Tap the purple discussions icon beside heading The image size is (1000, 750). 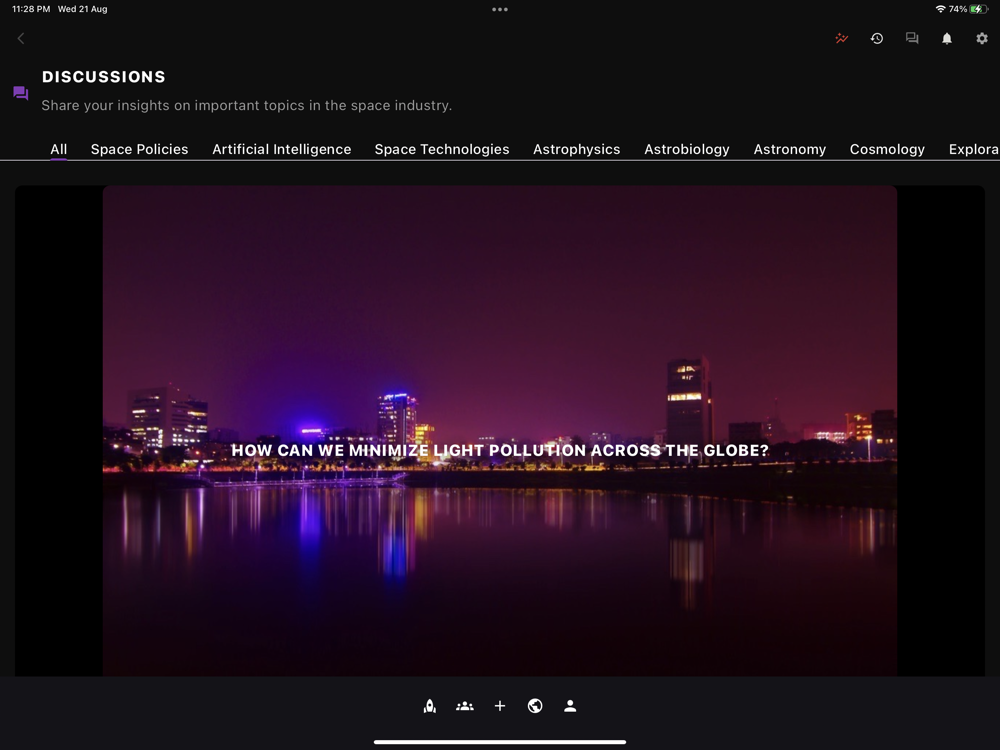coord(20,93)
